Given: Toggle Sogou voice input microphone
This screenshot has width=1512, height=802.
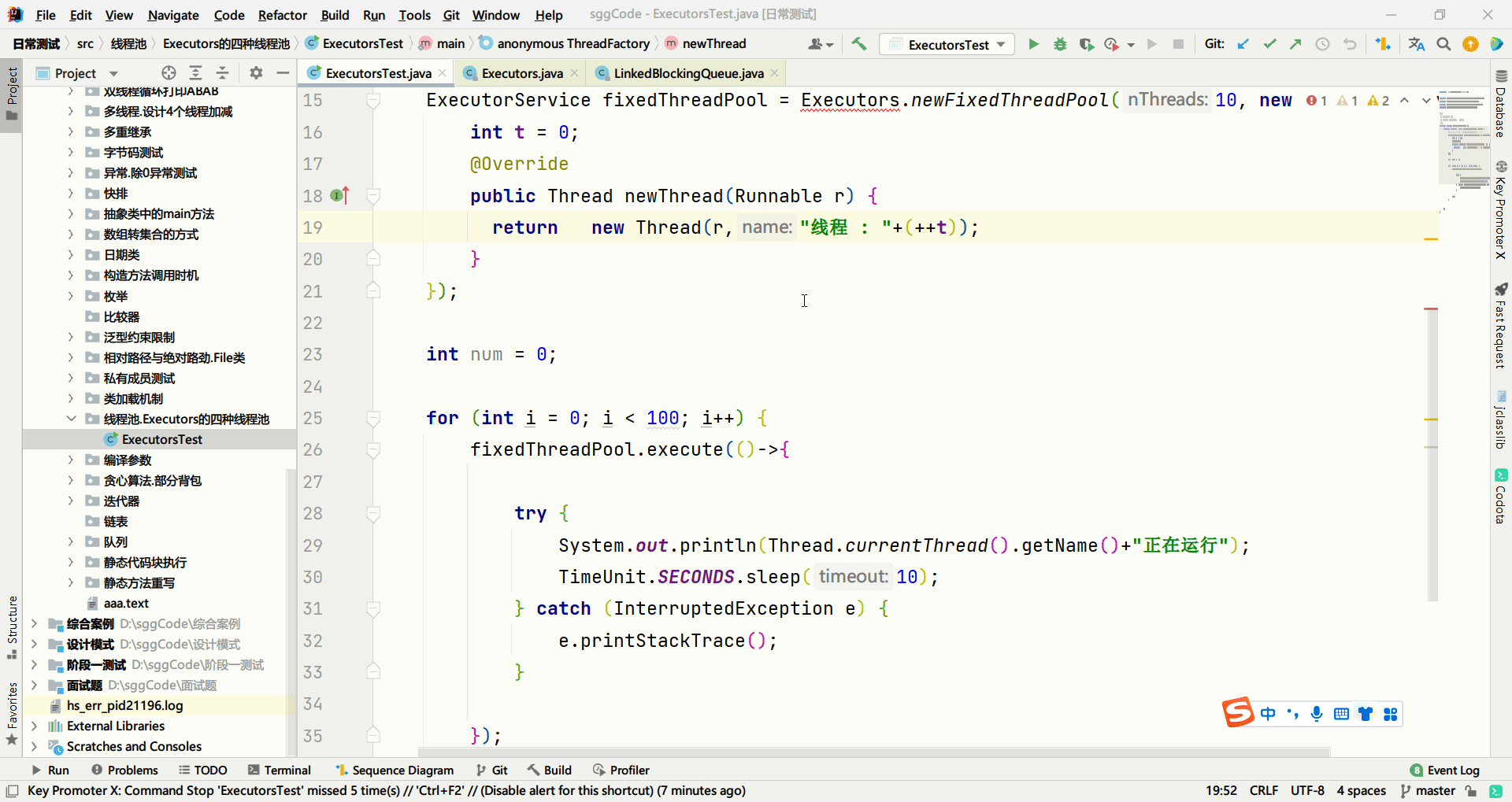Looking at the screenshot, I should [1316, 714].
